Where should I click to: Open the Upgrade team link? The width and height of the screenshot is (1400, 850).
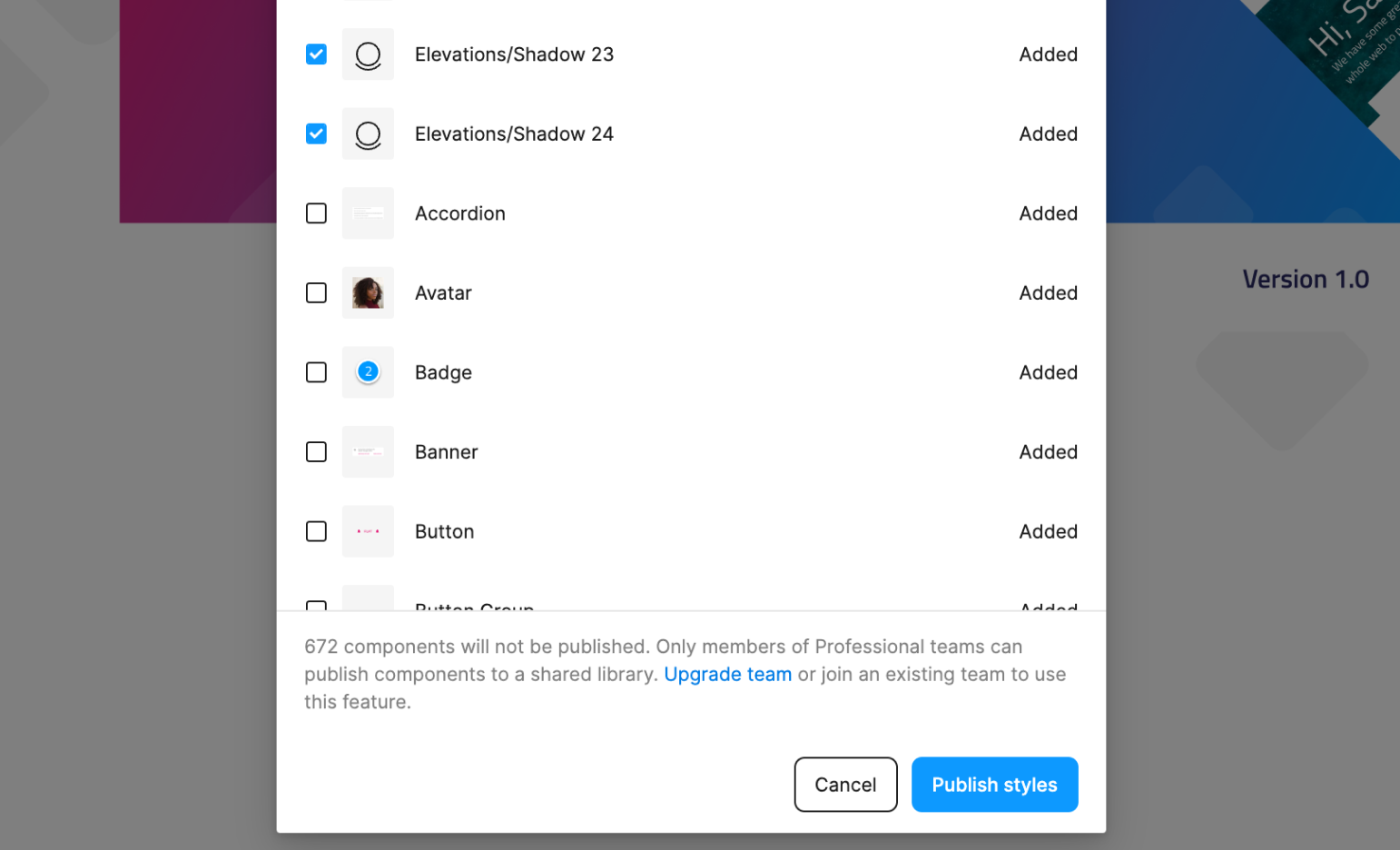click(727, 675)
